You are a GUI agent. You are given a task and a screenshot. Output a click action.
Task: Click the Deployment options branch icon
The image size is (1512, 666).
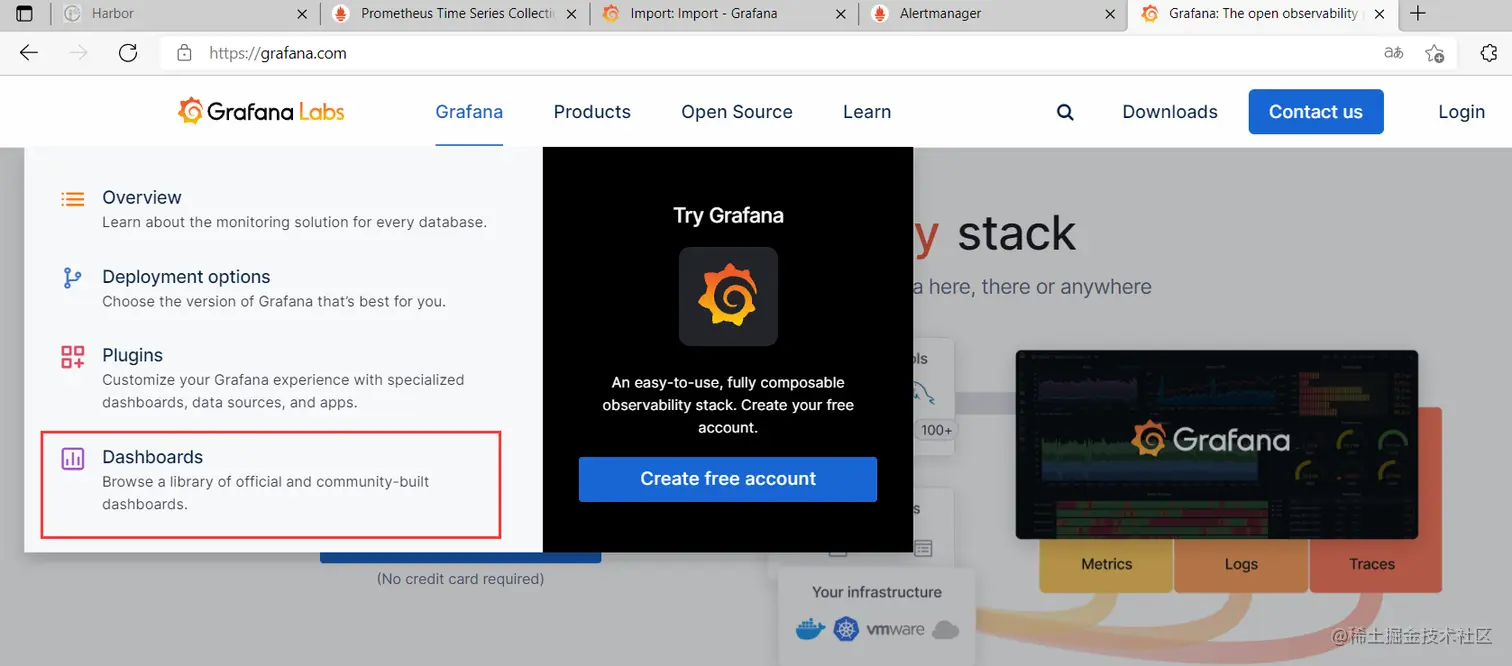73,278
